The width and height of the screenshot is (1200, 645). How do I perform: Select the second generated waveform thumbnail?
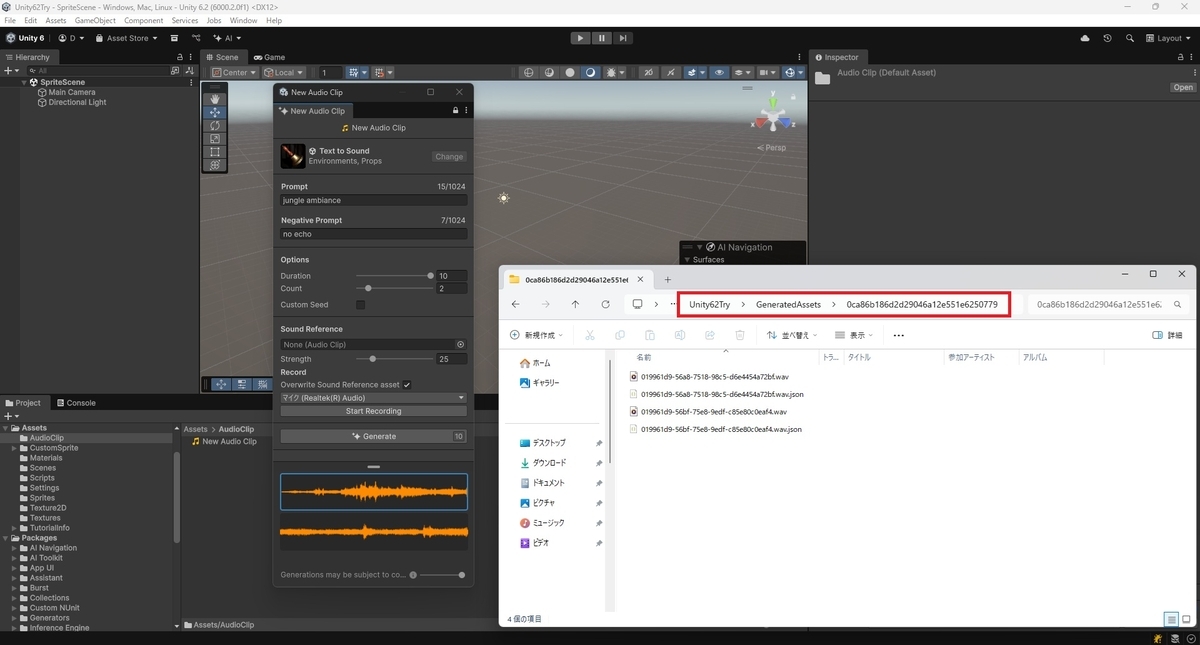(373, 531)
